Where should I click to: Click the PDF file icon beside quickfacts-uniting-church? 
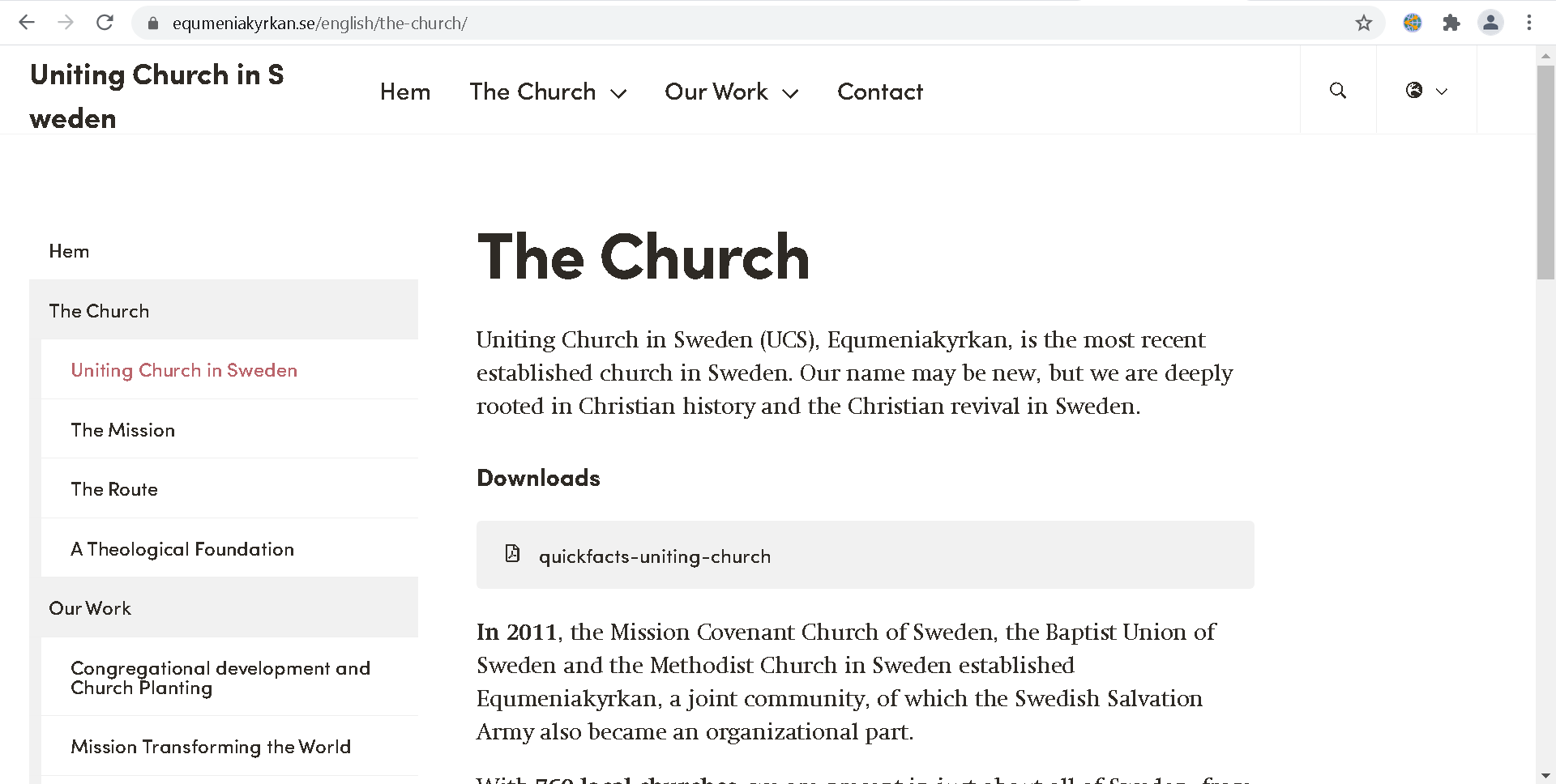pyautogui.click(x=511, y=554)
